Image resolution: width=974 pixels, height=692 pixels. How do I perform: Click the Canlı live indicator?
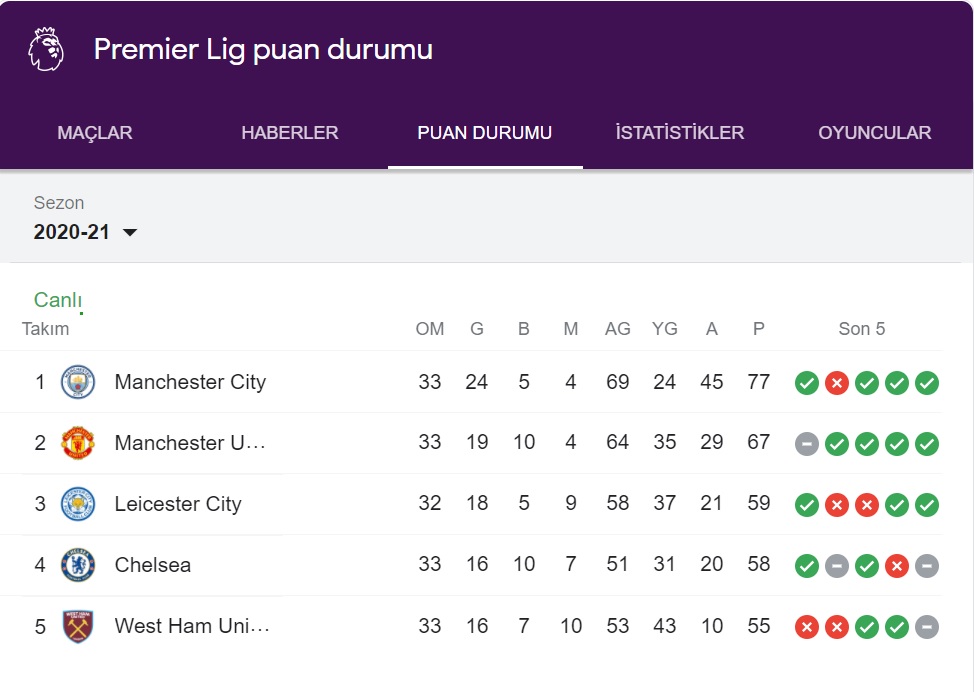pyautogui.click(x=58, y=300)
